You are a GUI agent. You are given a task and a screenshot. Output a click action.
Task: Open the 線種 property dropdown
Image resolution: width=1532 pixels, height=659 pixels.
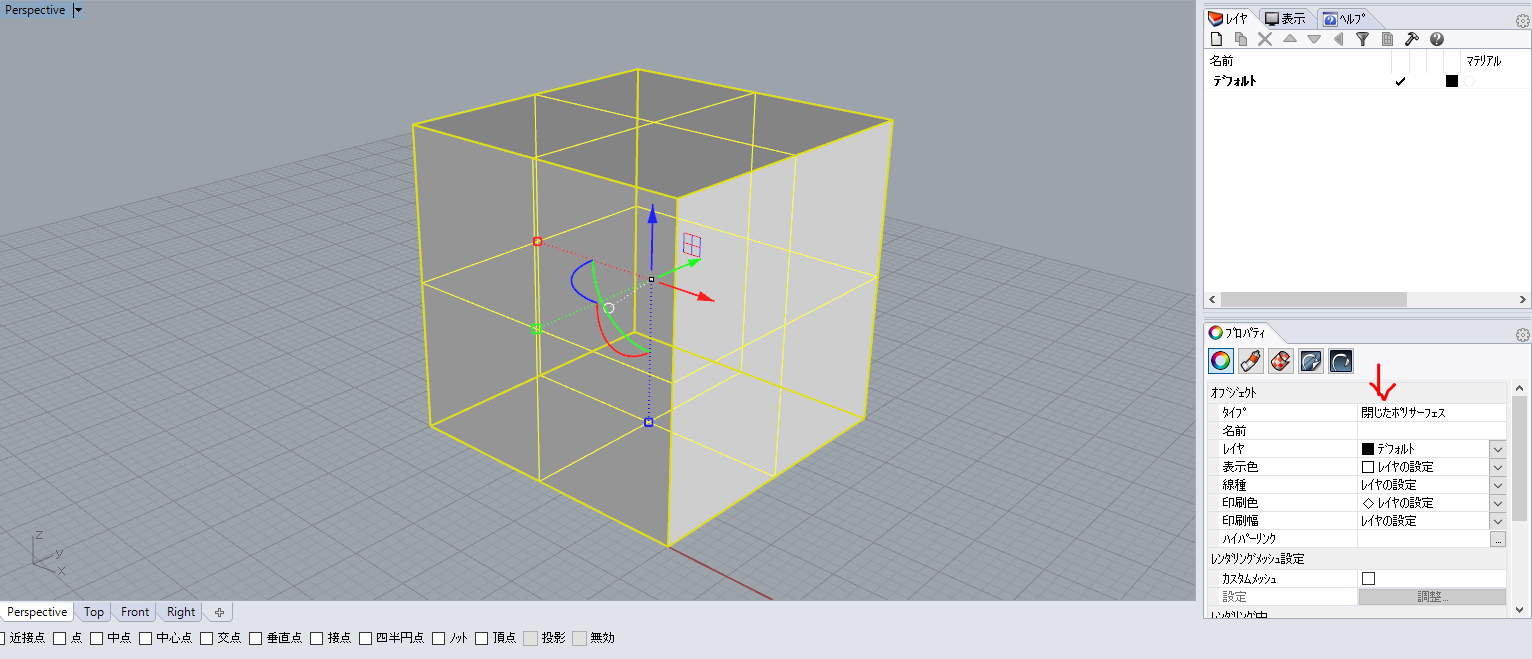1498,484
